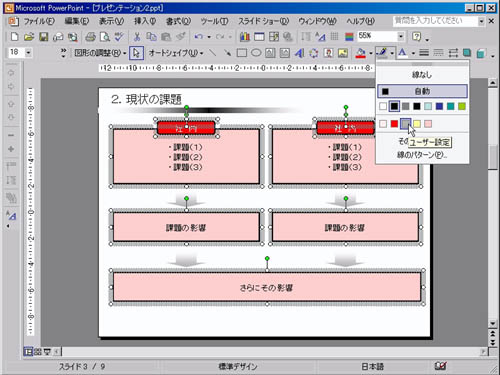Viewport: 500px width, 375px height.
Task: Switch to slide sorter view button
Action: [x=38, y=351]
